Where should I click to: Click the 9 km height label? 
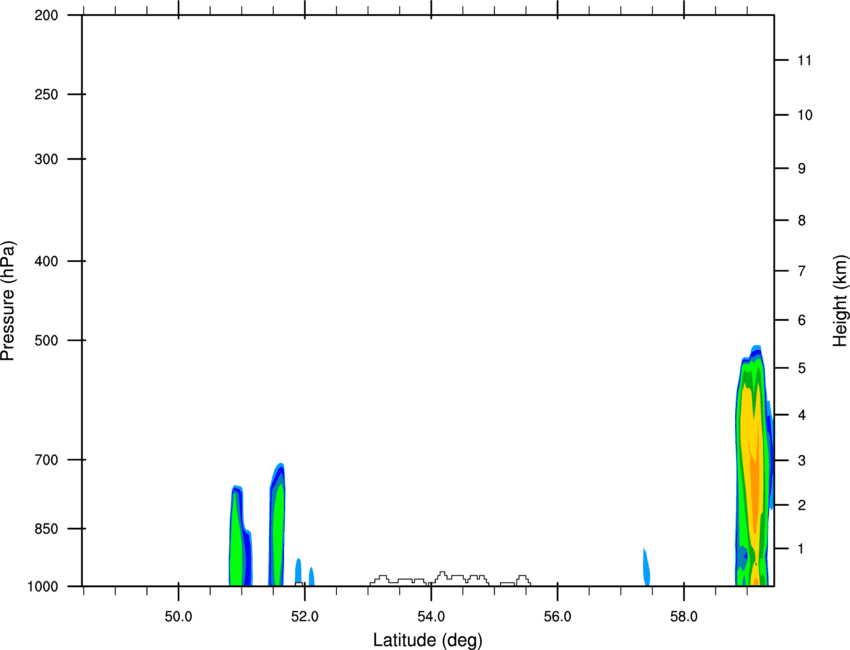[x=802, y=169]
